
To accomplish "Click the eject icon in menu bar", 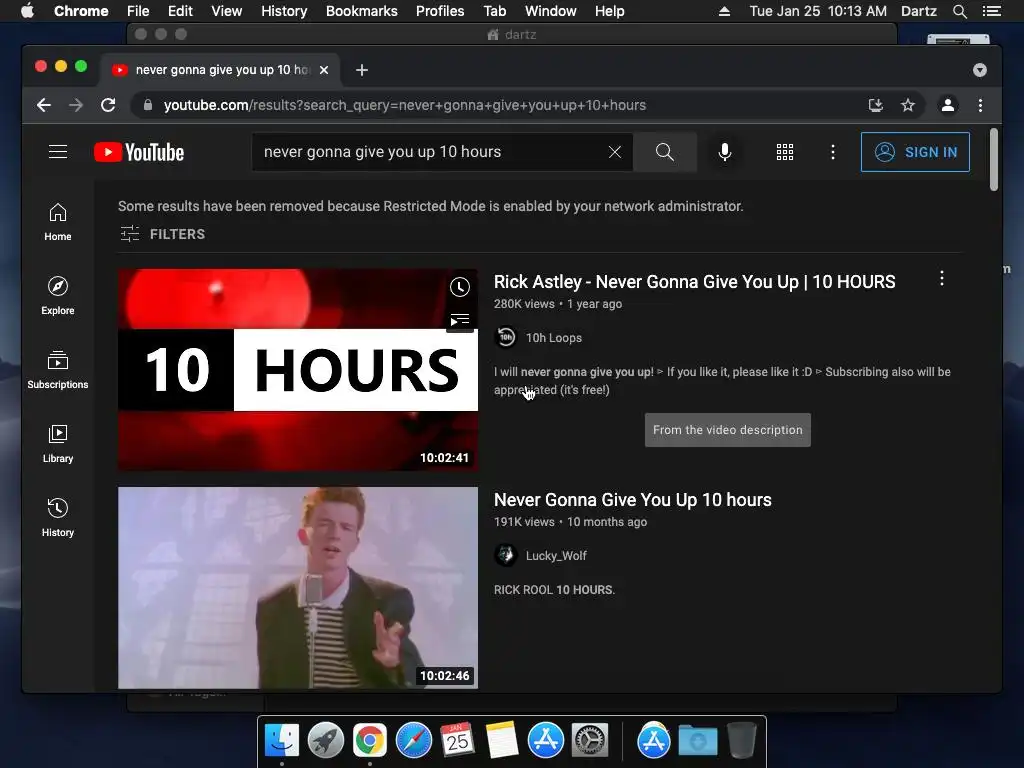I will point(724,11).
